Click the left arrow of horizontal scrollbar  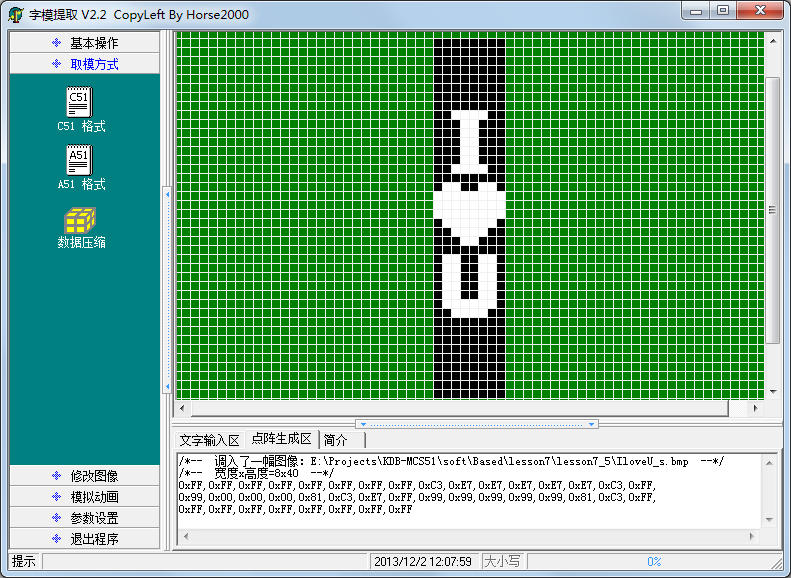183,409
